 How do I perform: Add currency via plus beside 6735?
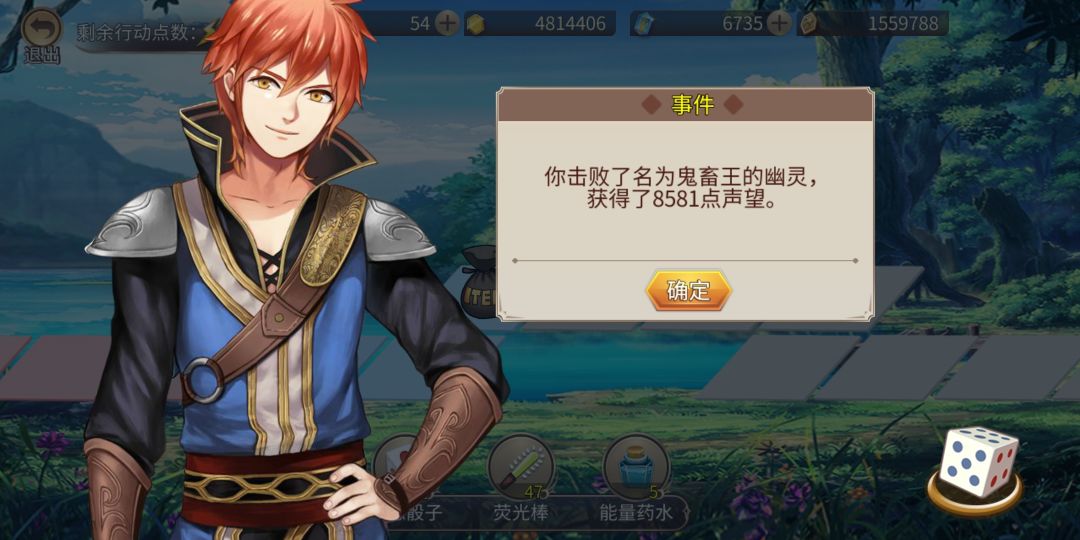[778, 24]
